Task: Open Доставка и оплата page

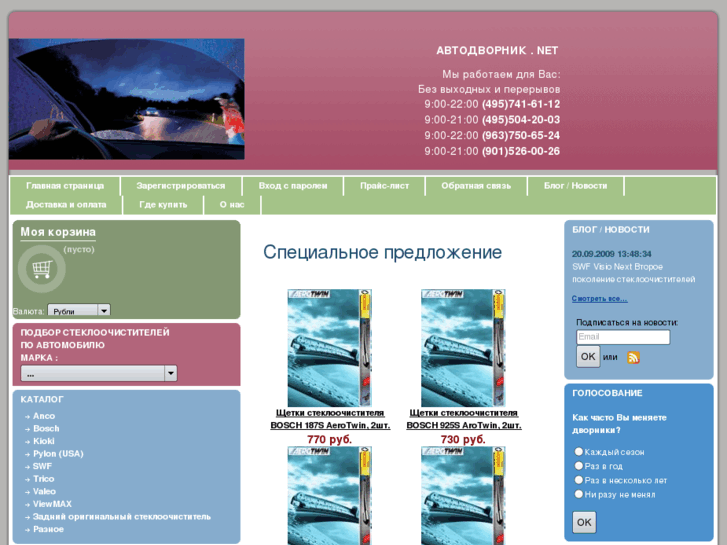Action: pyautogui.click(x=66, y=205)
